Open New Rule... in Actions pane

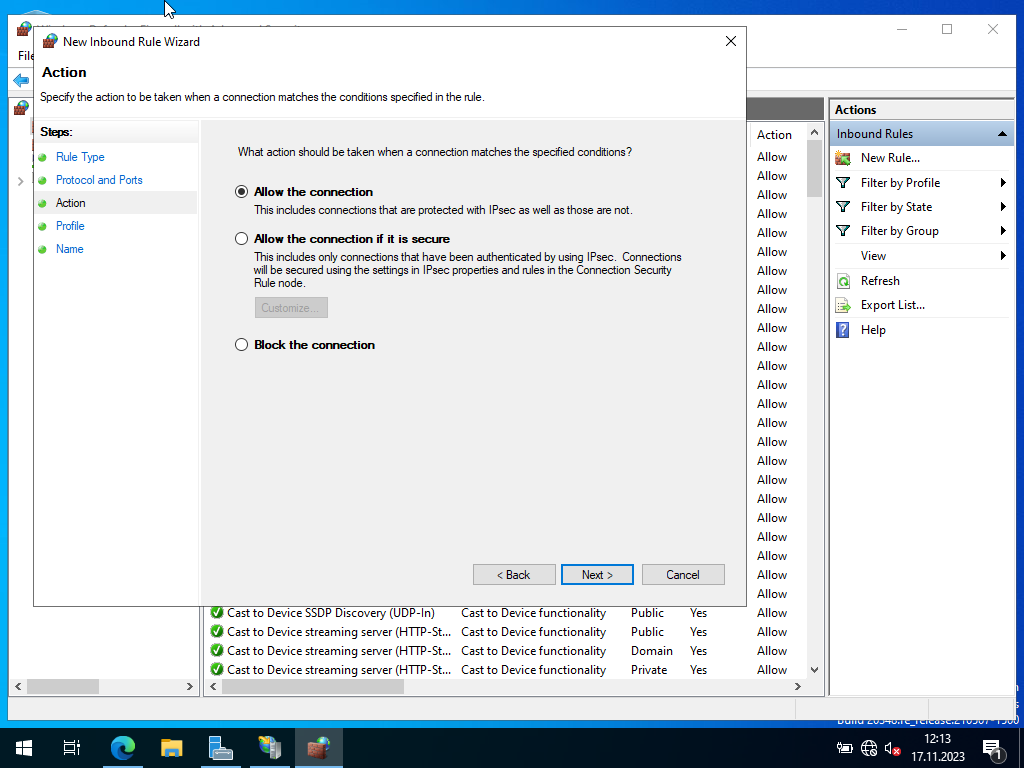click(x=890, y=158)
